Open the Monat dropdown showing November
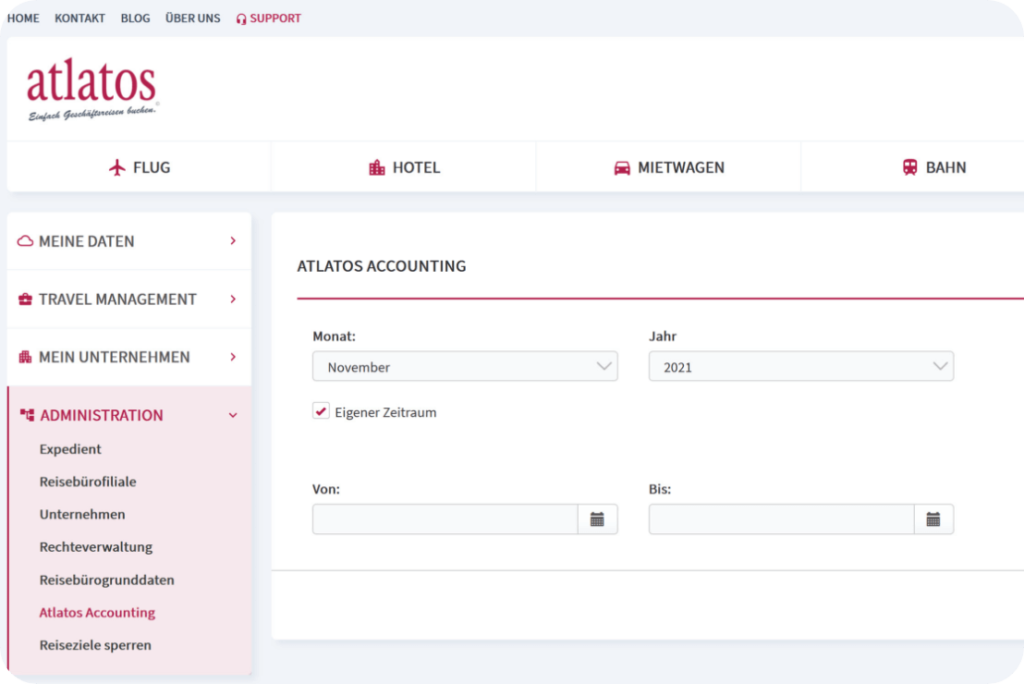 [464, 367]
